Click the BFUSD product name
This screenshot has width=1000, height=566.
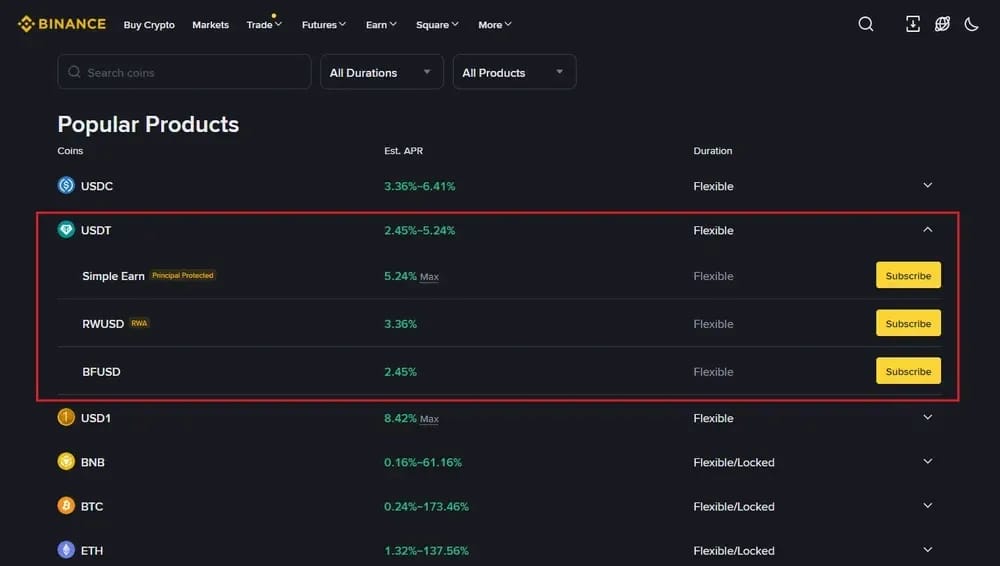click(101, 371)
